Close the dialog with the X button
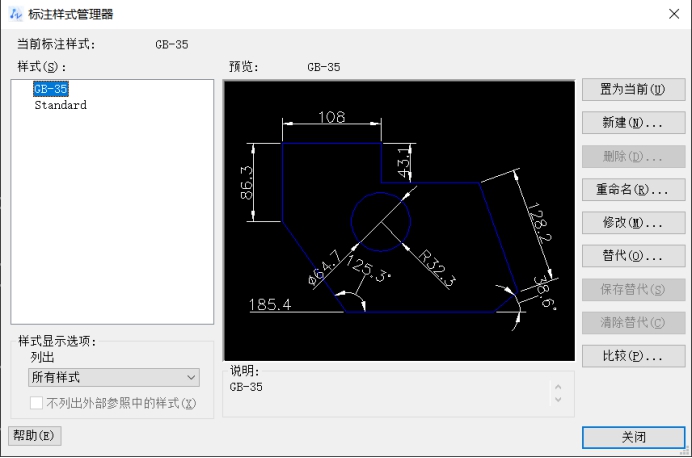The height and width of the screenshot is (458, 692). click(673, 13)
